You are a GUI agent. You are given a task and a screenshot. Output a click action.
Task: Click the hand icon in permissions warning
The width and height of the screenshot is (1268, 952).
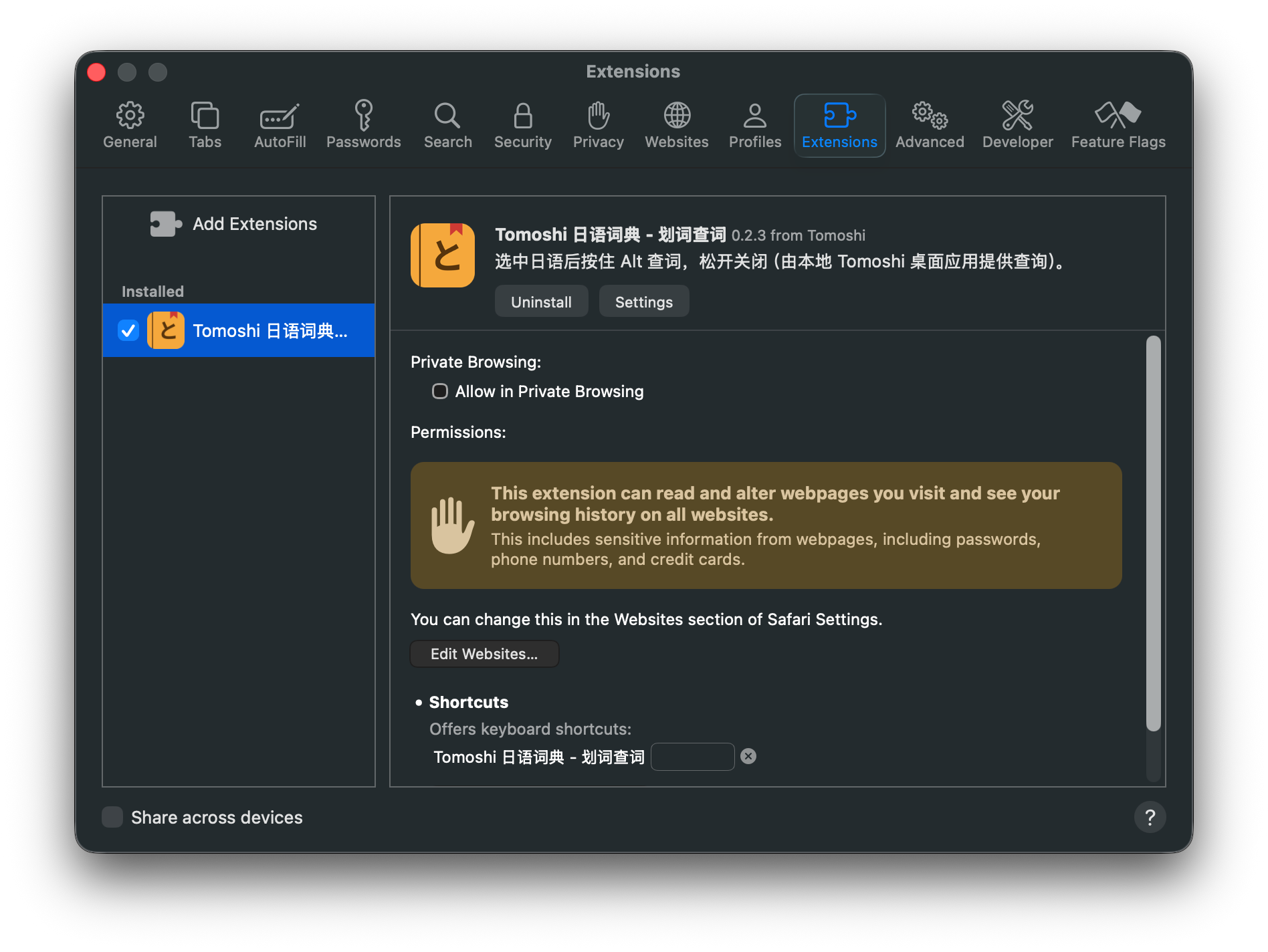coord(452,525)
